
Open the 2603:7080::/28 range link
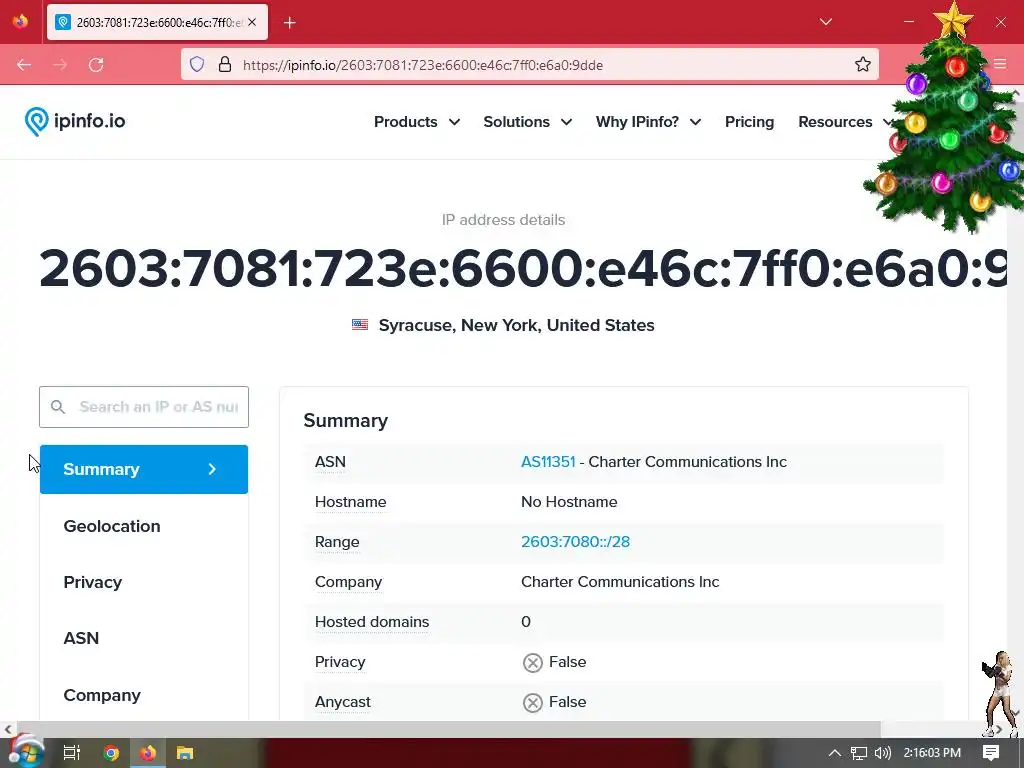(x=575, y=542)
